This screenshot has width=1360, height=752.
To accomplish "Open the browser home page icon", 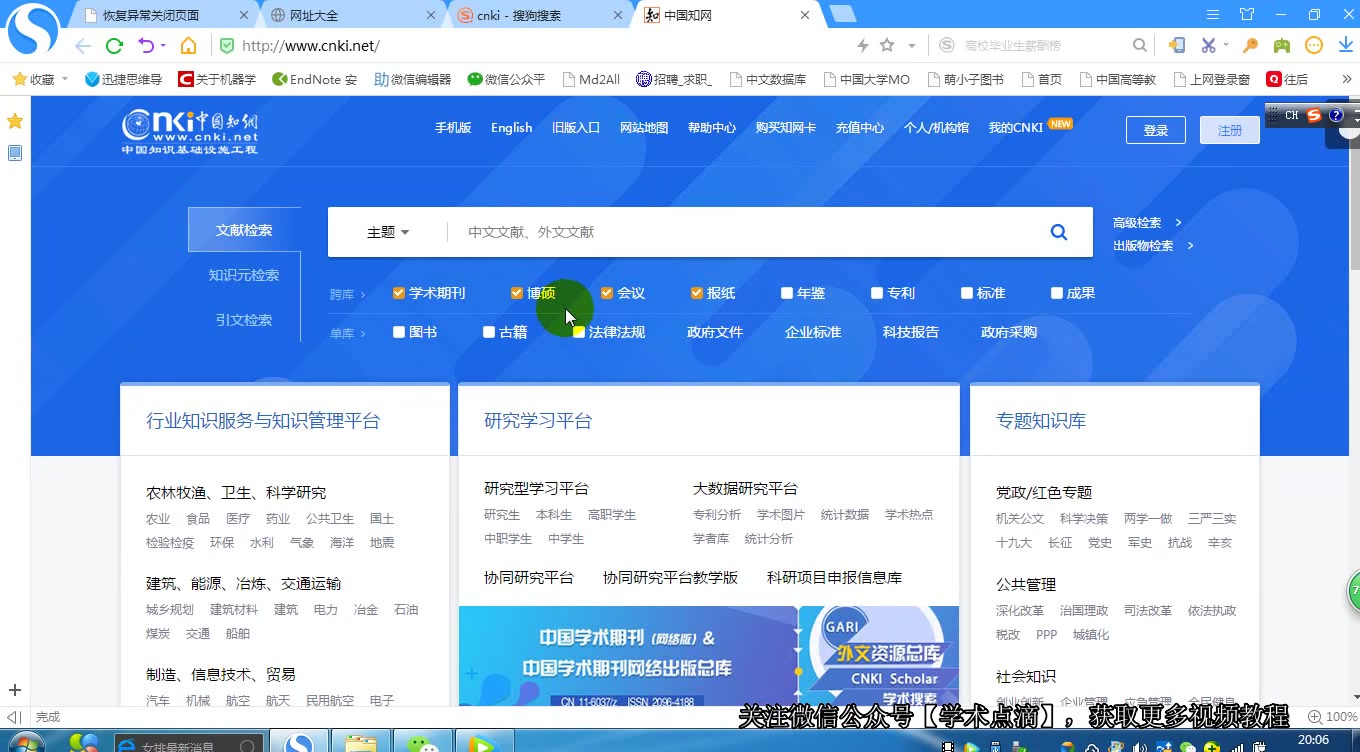I will pyautogui.click(x=188, y=46).
